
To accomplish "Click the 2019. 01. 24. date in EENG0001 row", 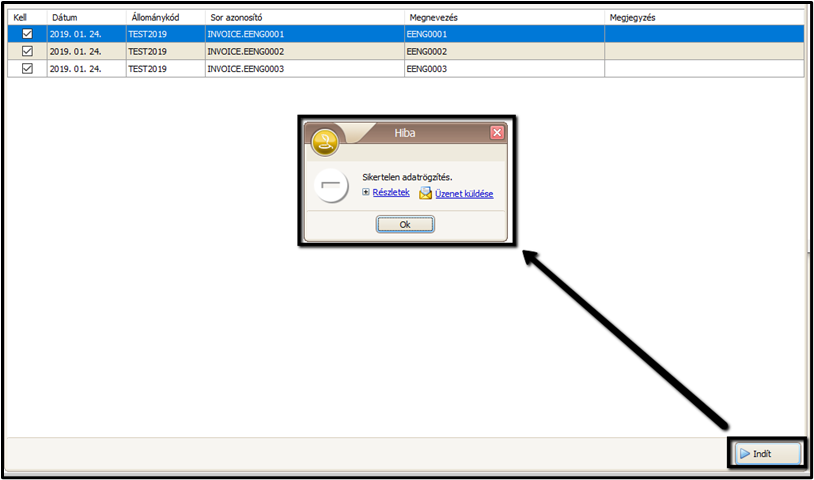I will point(87,34).
